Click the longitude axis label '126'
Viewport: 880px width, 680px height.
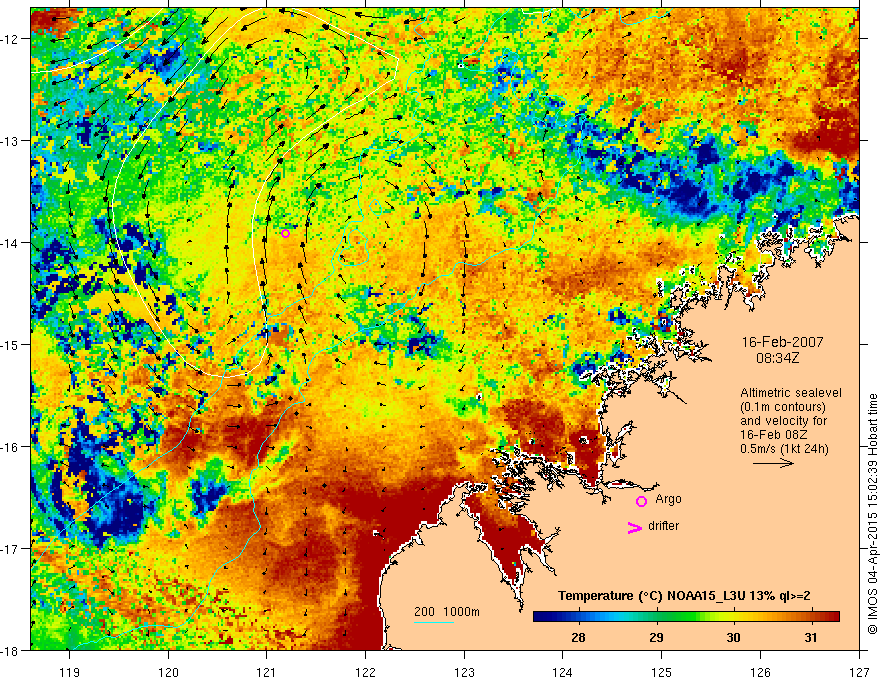pos(760,672)
